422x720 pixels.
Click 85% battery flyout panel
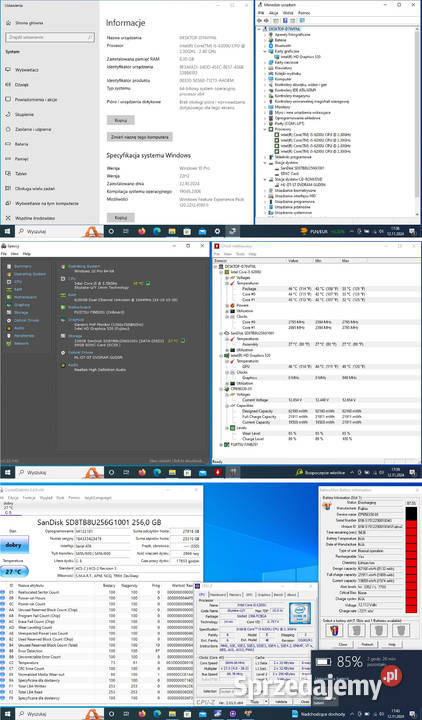(x=366, y=677)
